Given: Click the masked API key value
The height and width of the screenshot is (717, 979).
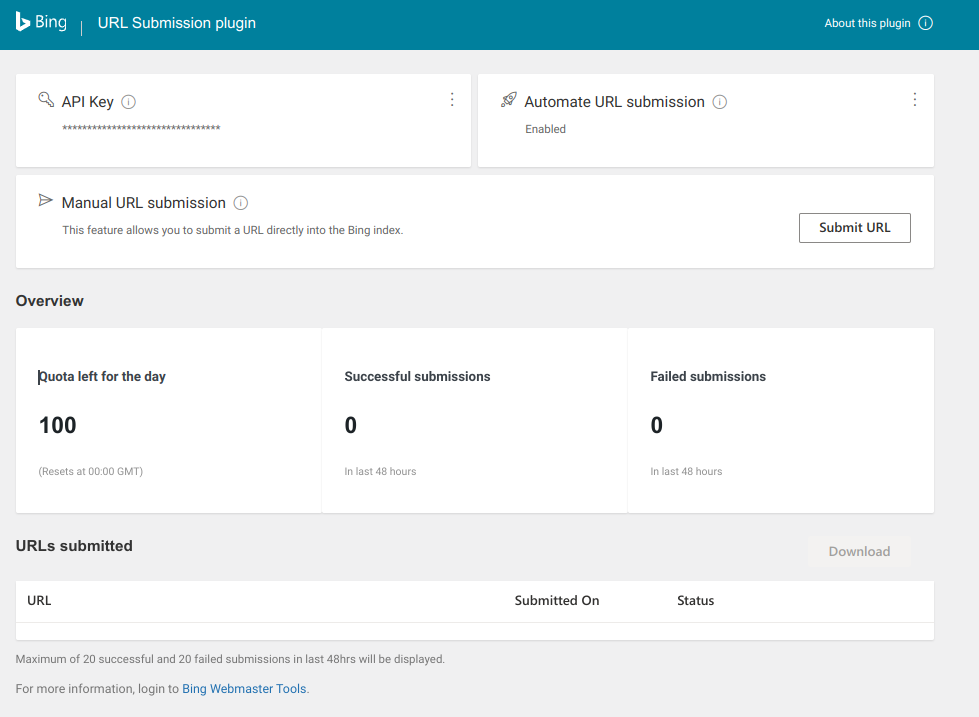Looking at the screenshot, I should pos(141,129).
